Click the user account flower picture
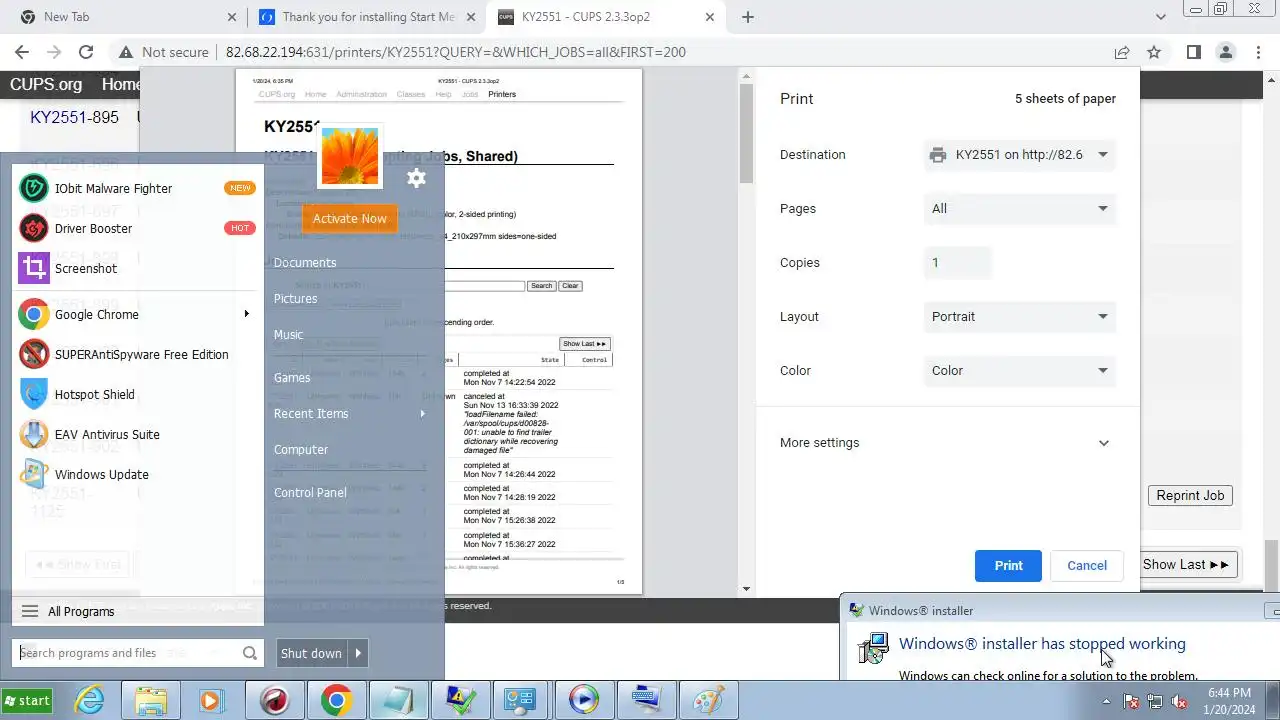 point(349,156)
